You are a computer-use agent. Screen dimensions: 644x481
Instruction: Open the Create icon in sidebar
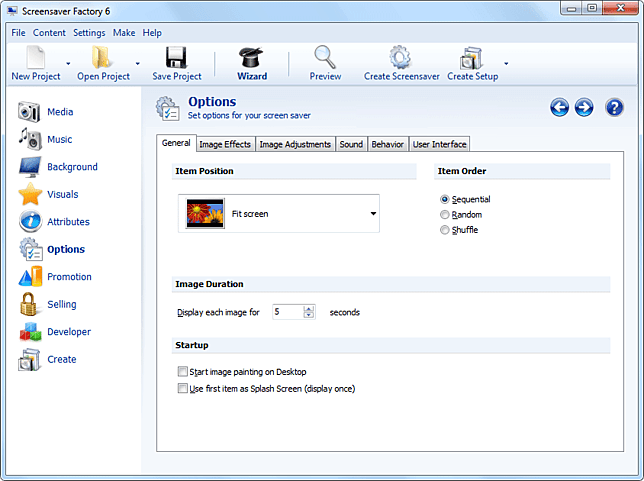29,359
